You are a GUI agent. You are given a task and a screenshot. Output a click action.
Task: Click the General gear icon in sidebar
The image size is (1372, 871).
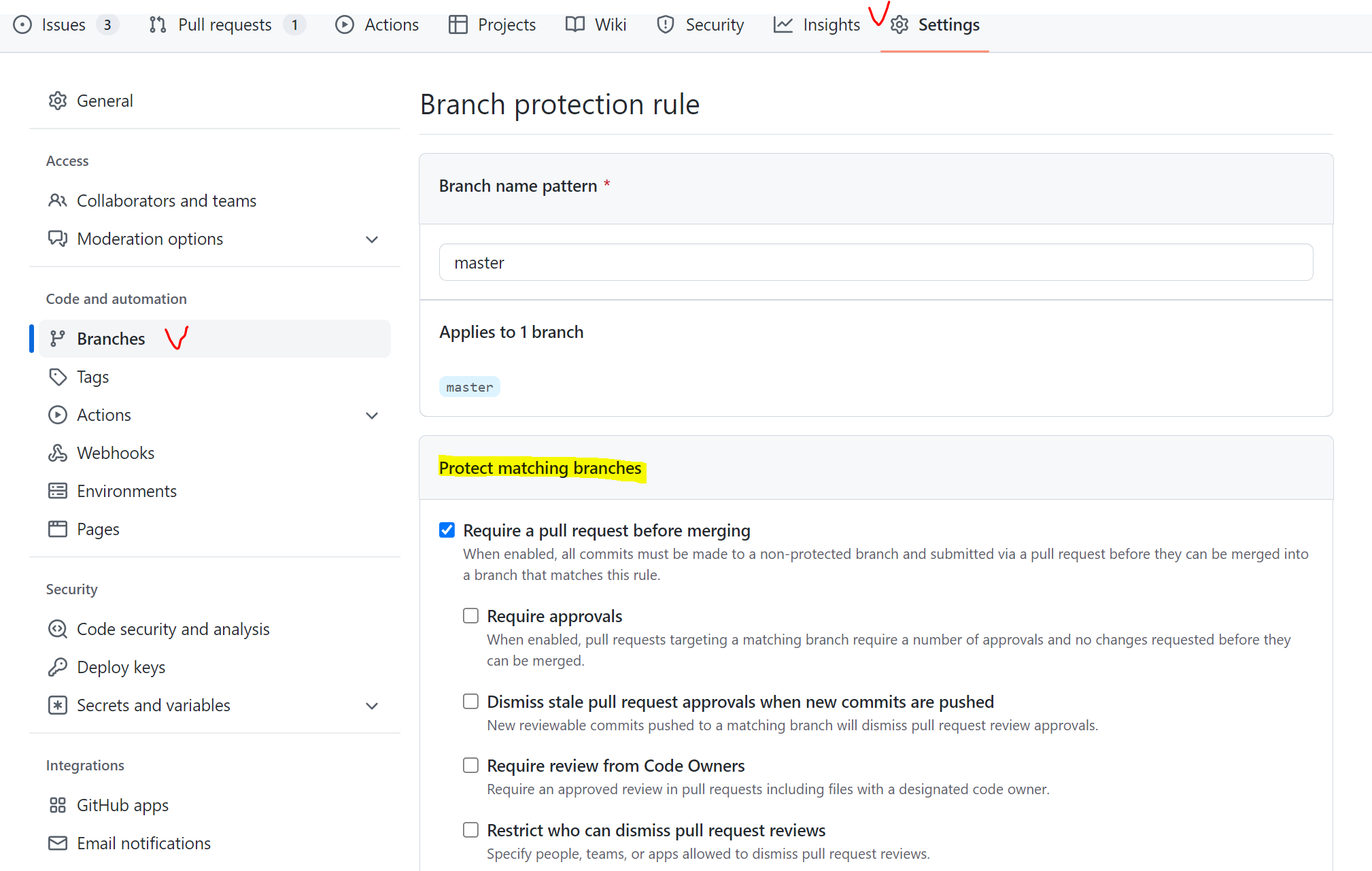point(58,101)
